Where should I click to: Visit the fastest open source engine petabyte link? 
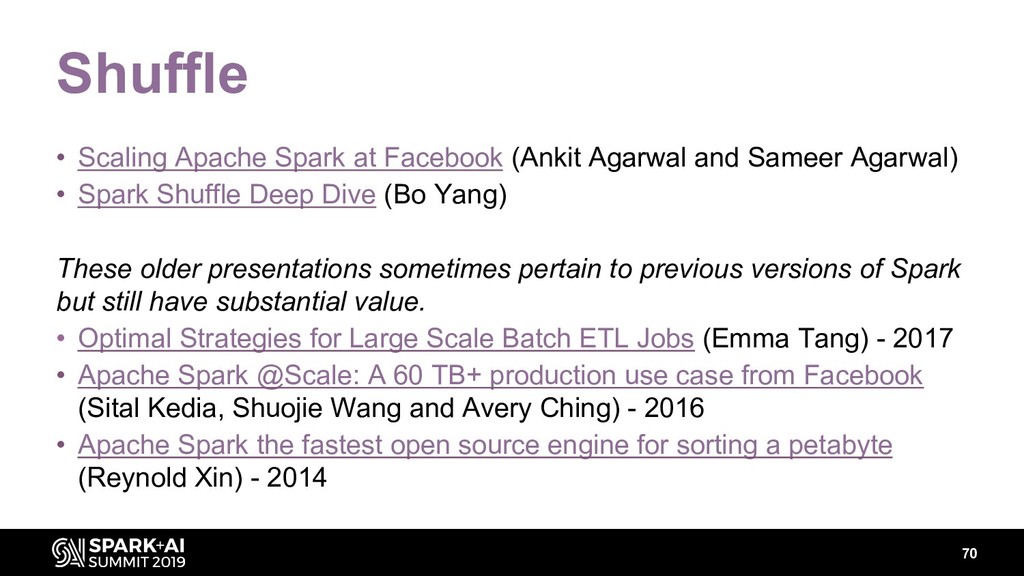pos(485,445)
